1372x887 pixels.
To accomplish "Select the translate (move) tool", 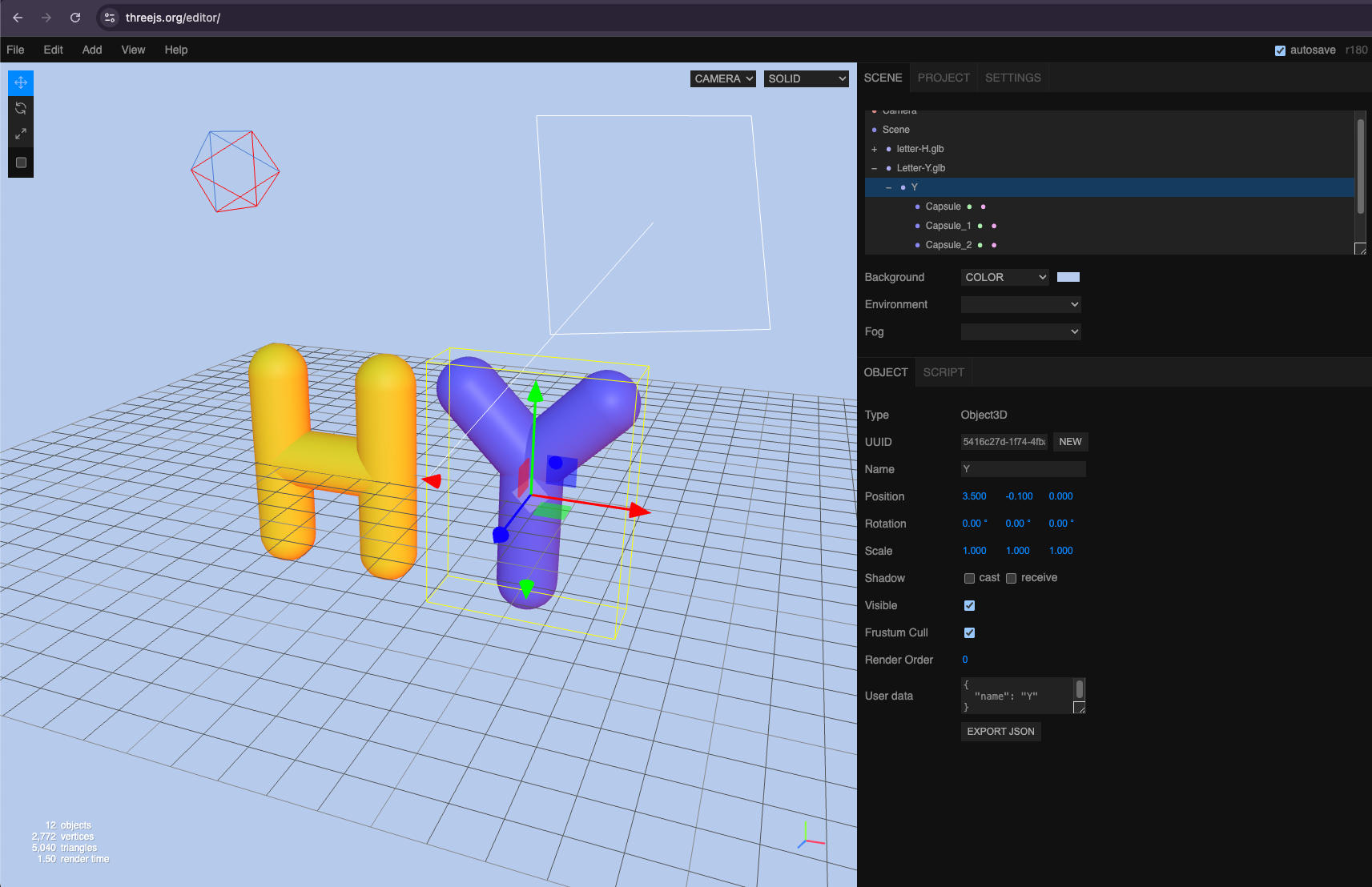I will coord(21,82).
